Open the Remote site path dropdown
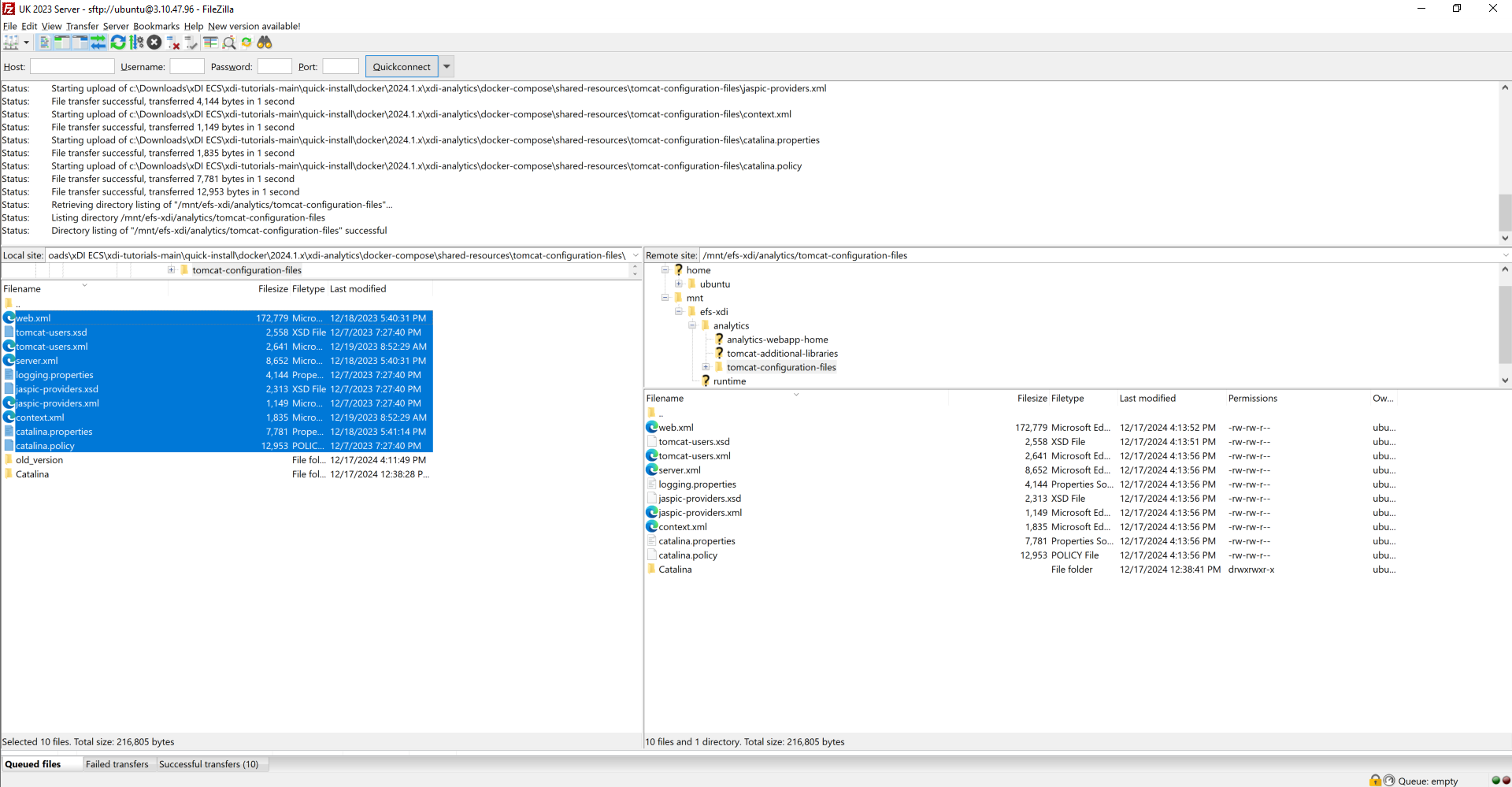 tap(1505, 255)
